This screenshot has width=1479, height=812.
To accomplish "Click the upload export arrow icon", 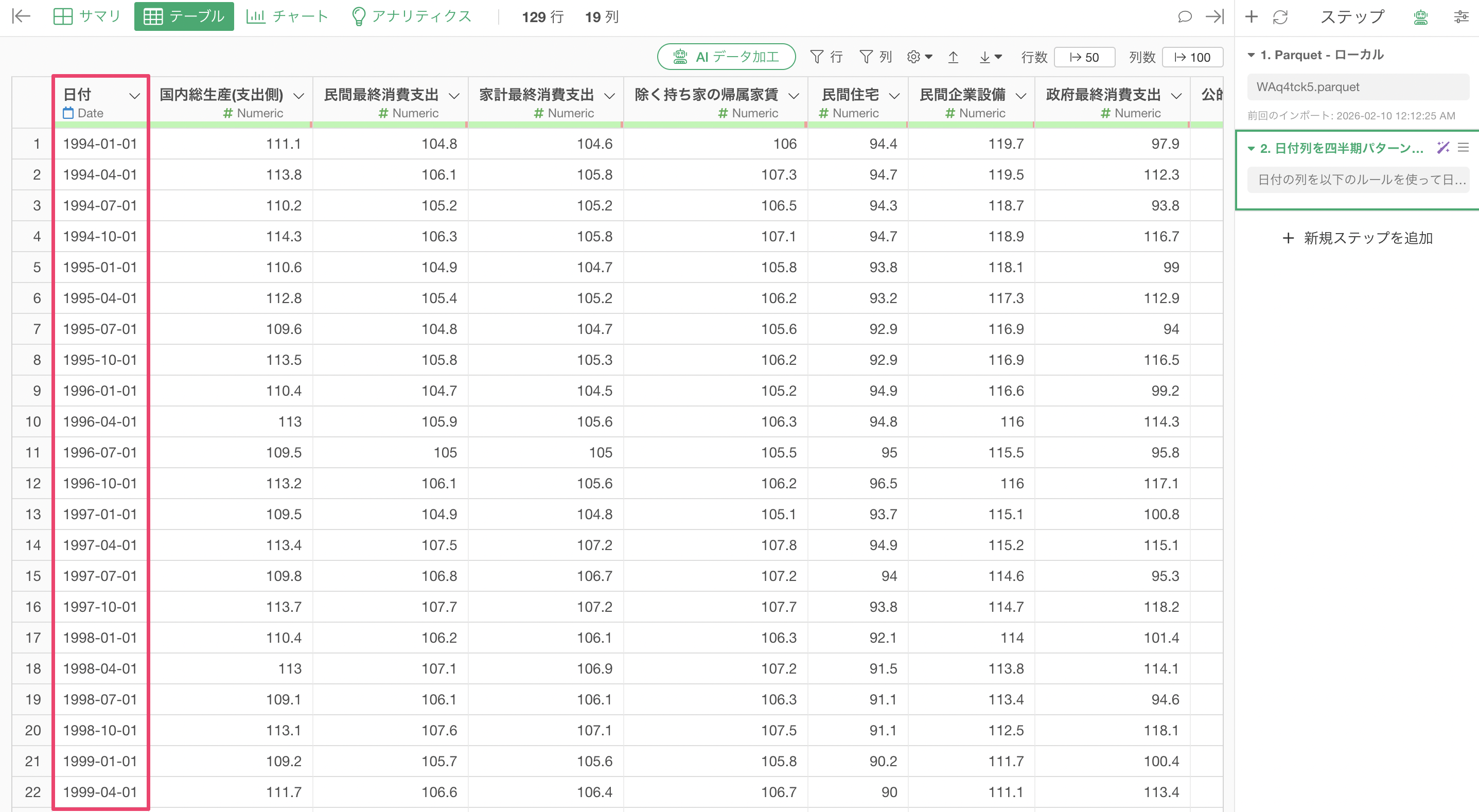I will tap(953, 57).
